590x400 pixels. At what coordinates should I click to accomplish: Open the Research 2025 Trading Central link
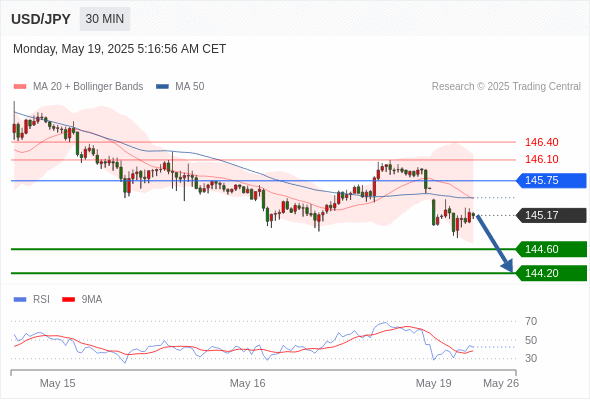[506, 87]
